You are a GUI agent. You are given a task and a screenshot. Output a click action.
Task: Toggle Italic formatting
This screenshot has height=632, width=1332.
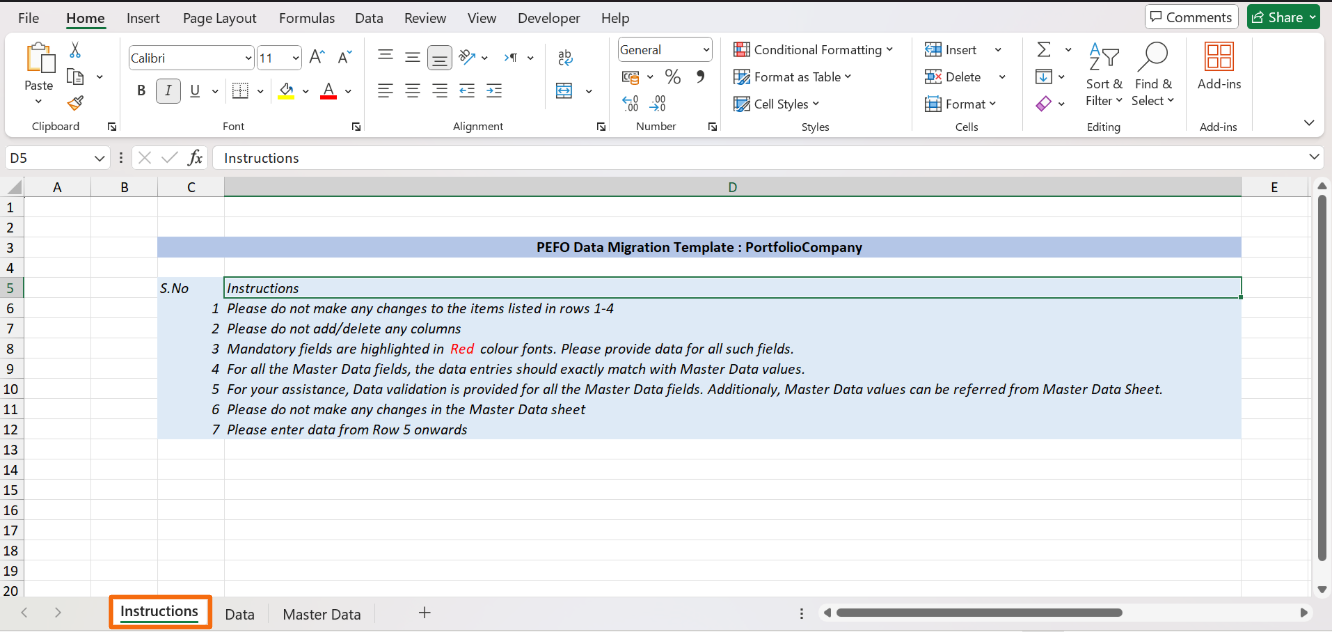tap(167, 91)
